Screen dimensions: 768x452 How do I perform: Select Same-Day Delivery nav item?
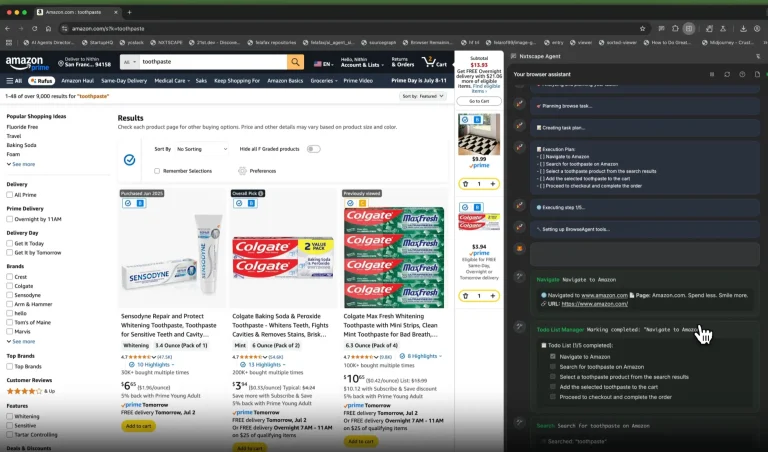124,81
